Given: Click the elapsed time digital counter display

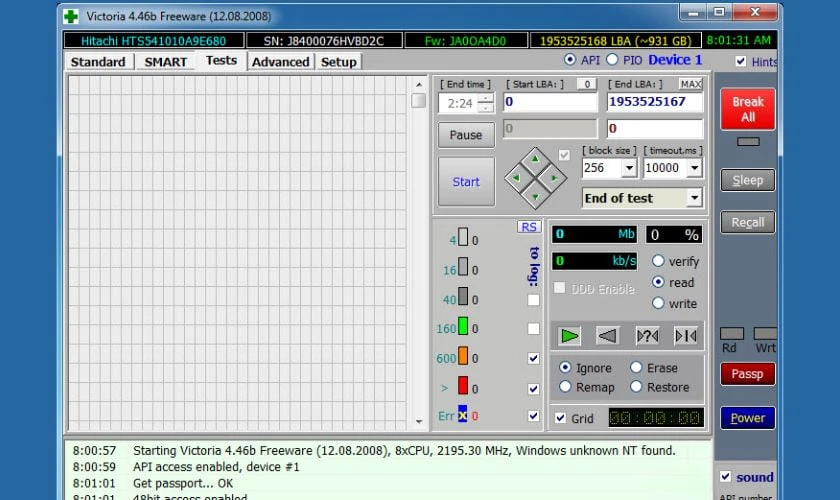Looking at the screenshot, I should click(x=656, y=418).
